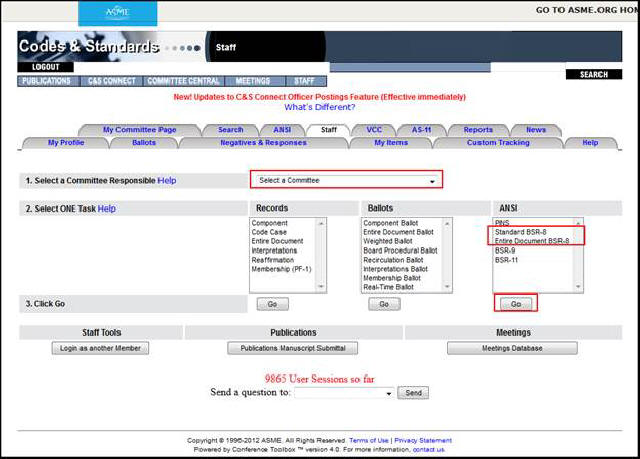Click the Send button
The width and height of the screenshot is (640, 459).
tap(413, 393)
